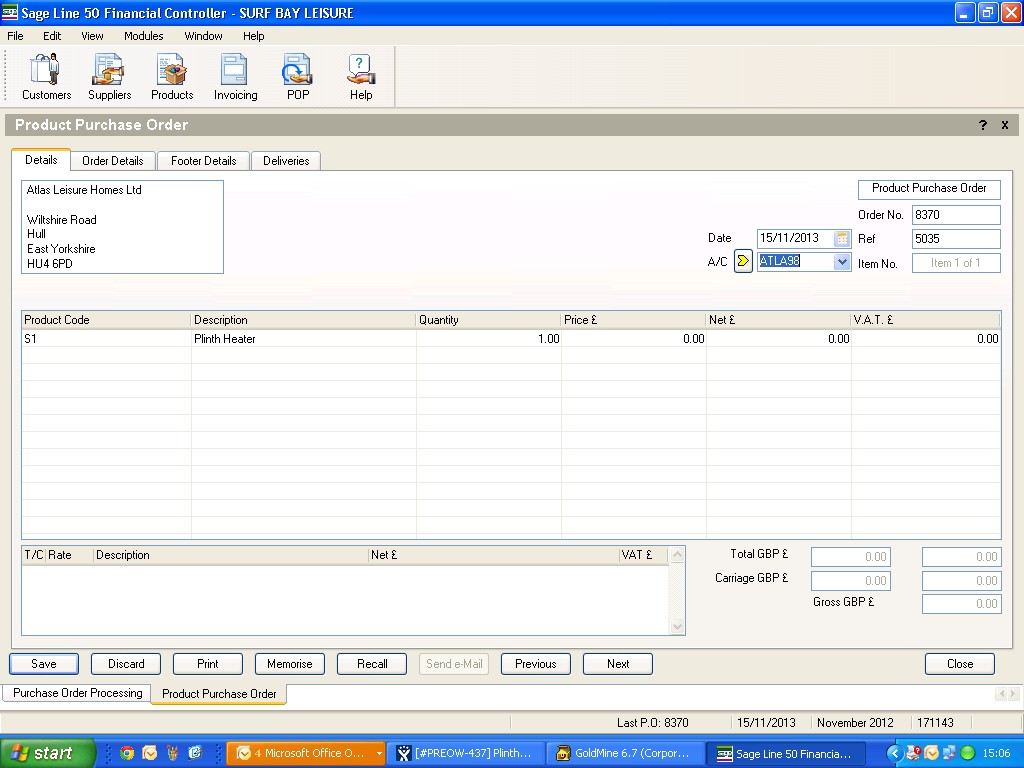Click the Memorise button
This screenshot has width=1024, height=768.
pos(290,664)
